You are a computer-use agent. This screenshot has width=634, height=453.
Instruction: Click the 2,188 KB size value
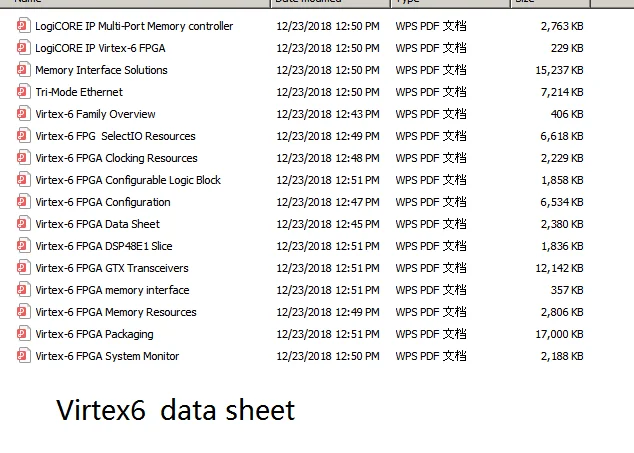(x=562, y=356)
